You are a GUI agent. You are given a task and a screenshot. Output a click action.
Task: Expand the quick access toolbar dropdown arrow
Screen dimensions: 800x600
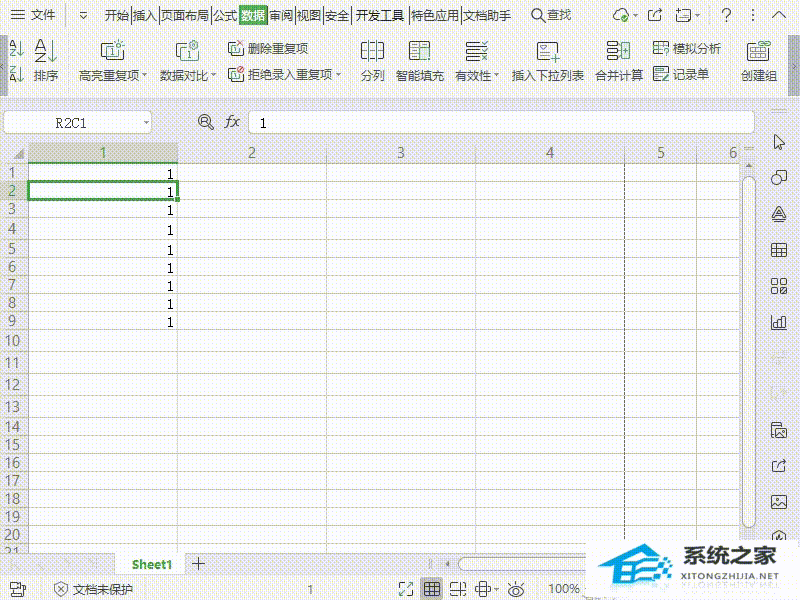pyautogui.click(x=83, y=16)
